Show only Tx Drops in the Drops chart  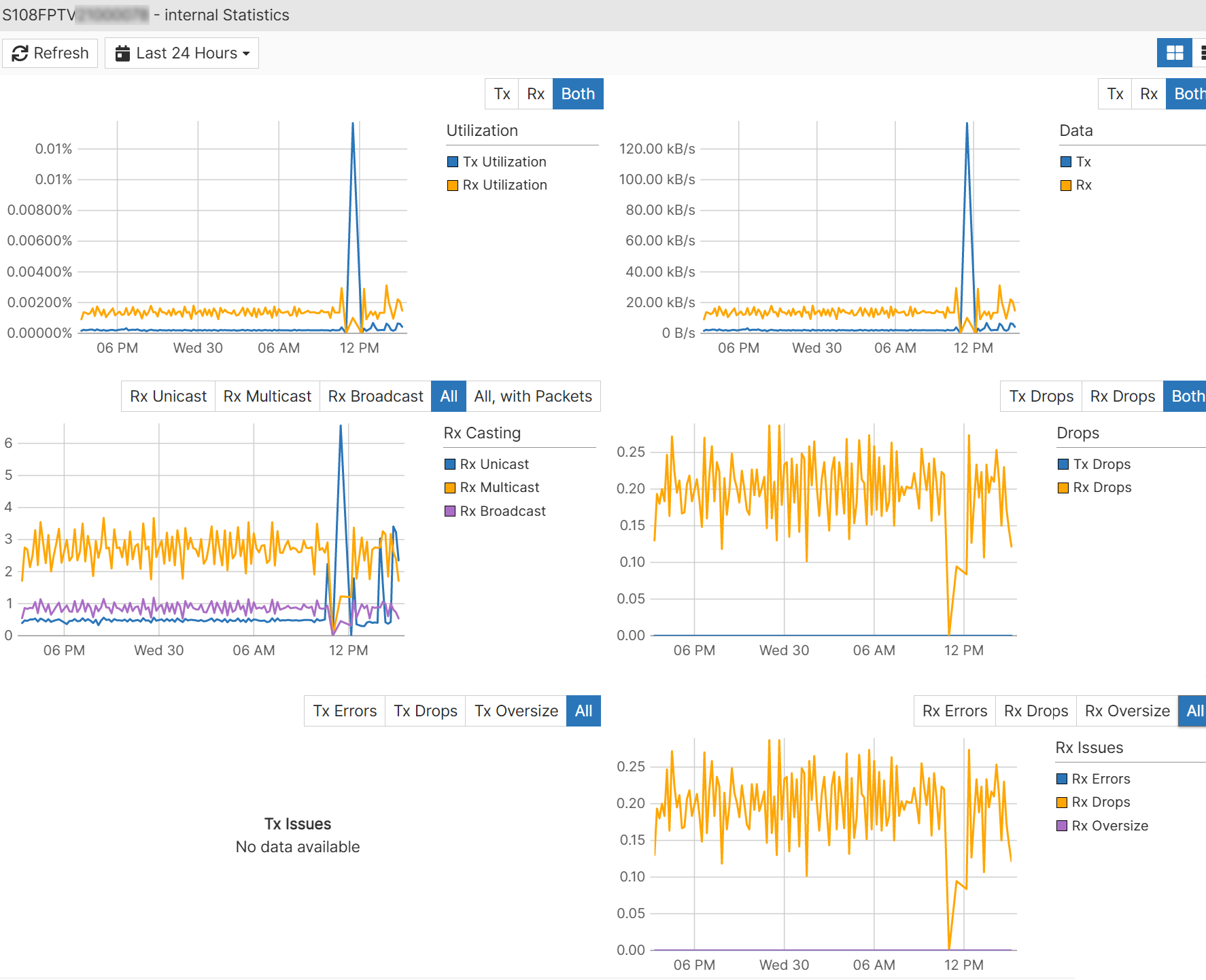(1041, 396)
